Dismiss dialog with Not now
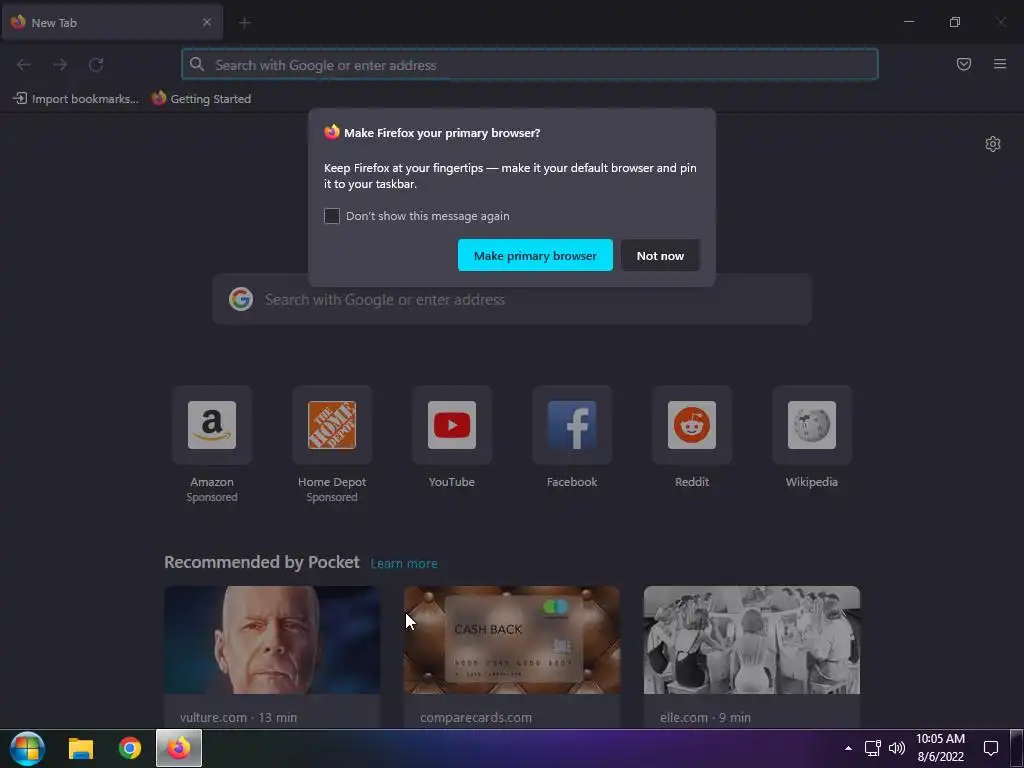1024x768 pixels. (x=660, y=255)
